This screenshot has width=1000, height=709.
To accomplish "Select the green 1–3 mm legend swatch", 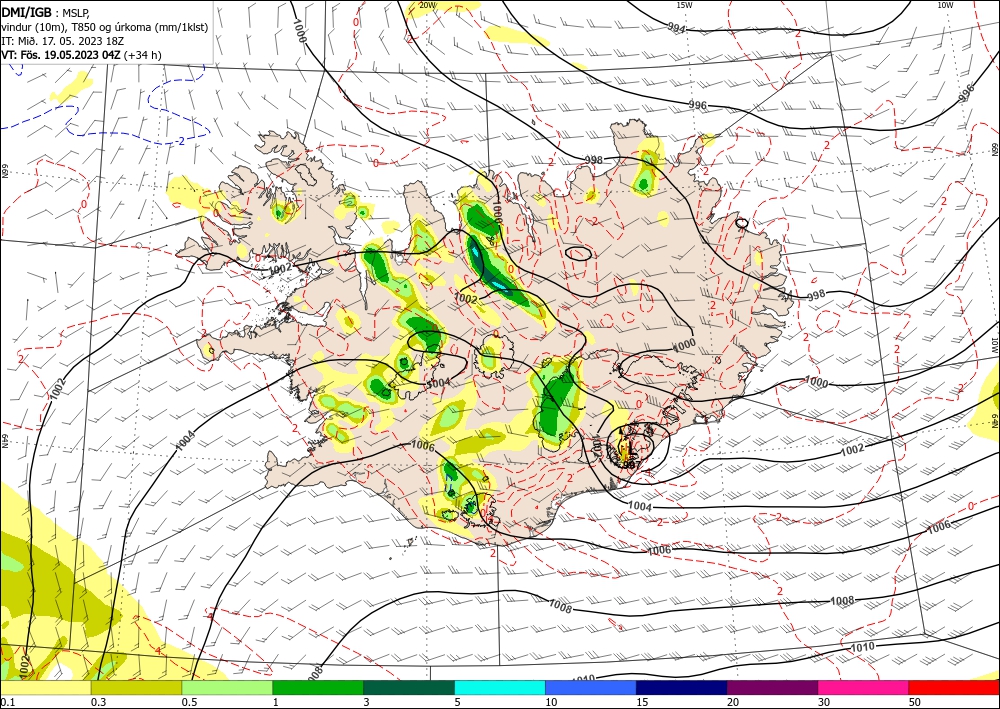I will tap(318, 687).
